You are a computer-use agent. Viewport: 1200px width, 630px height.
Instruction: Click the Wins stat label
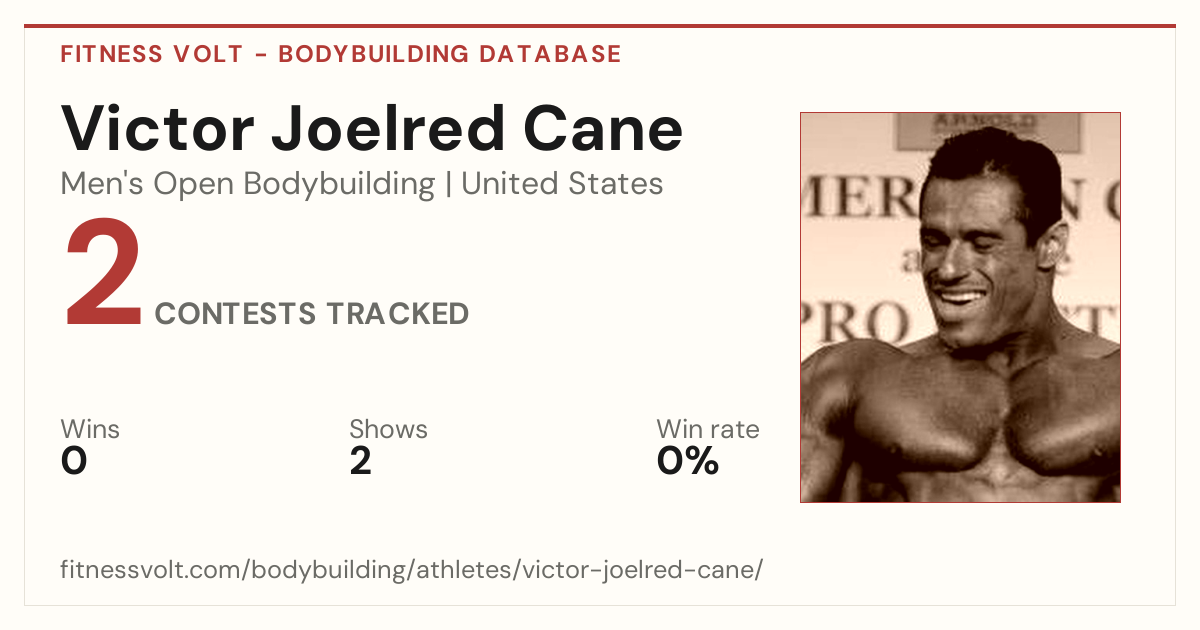(x=90, y=430)
